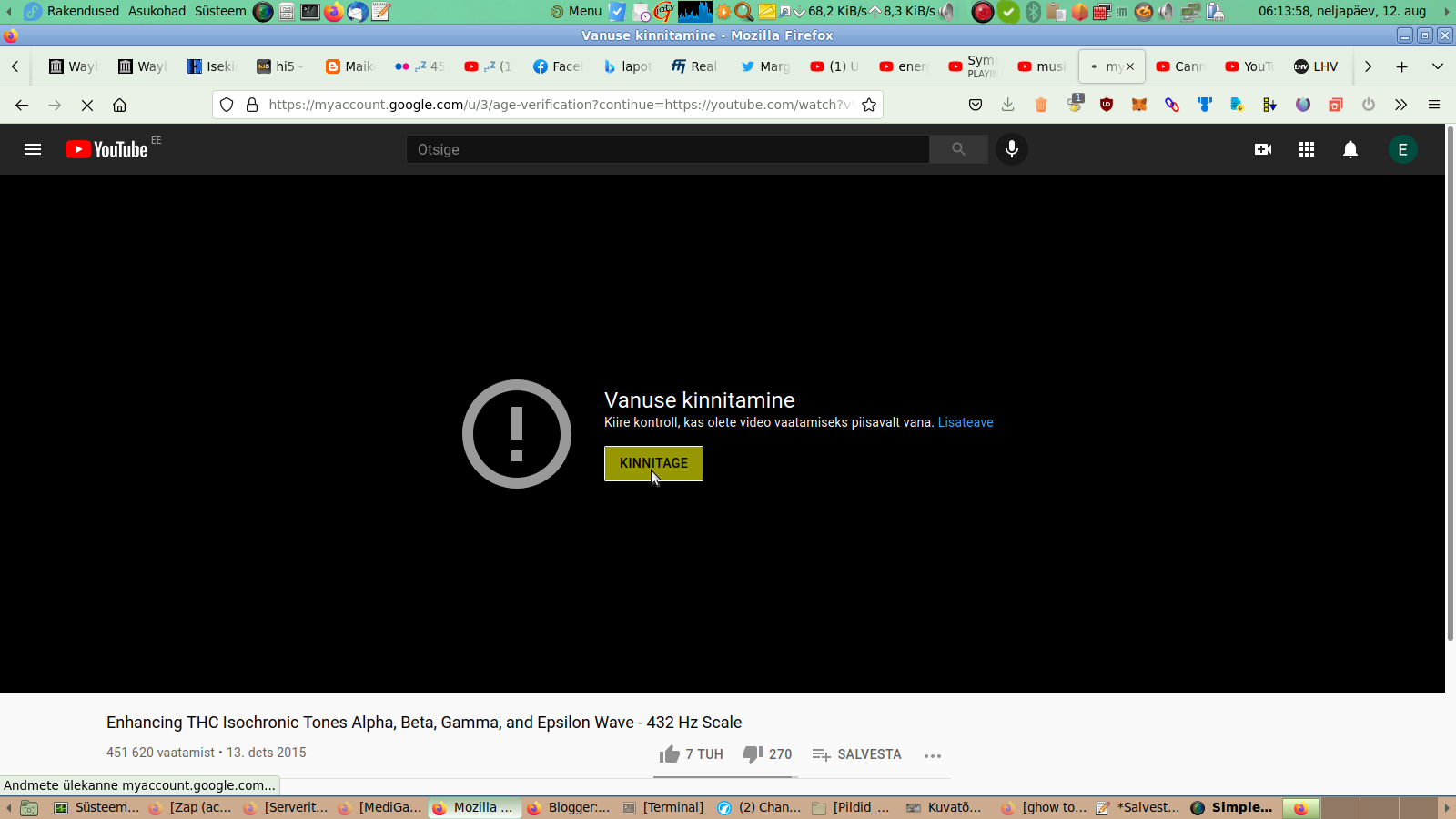This screenshot has height=819, width=1456.
Task: Switch to the hi5 tab
Action: tap(280, 66)
